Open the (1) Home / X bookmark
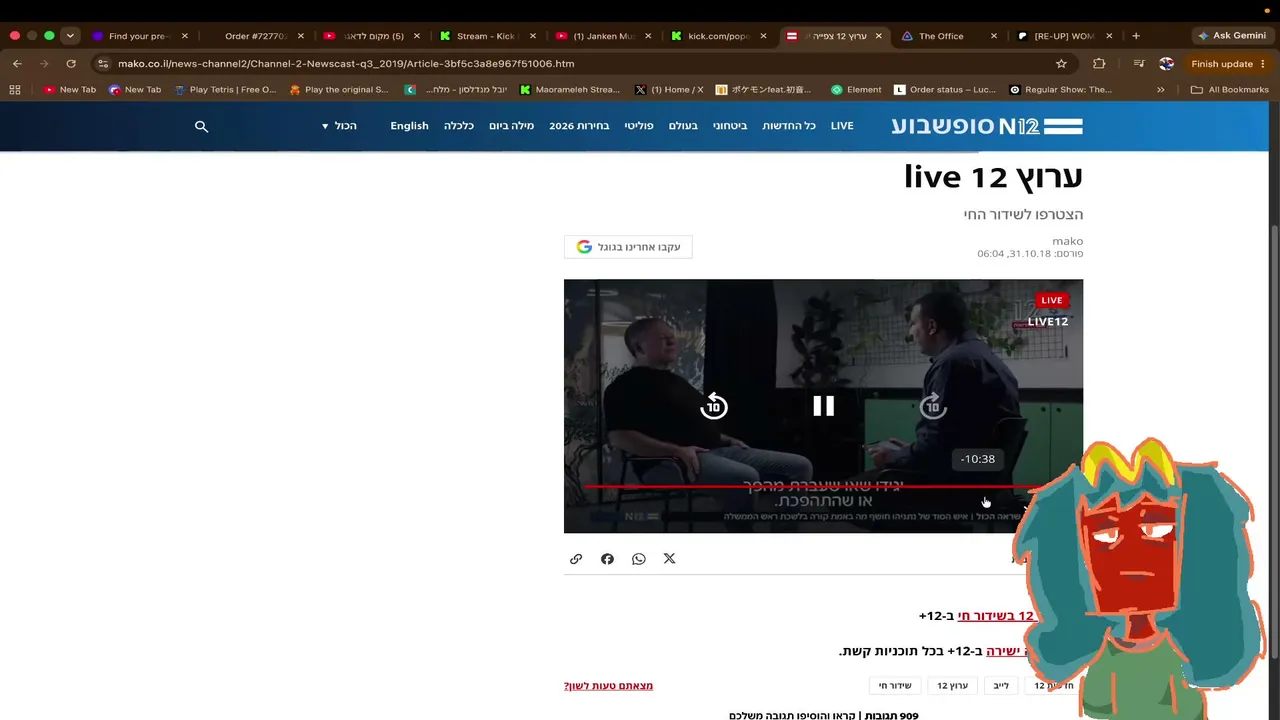 coord(668,90)
